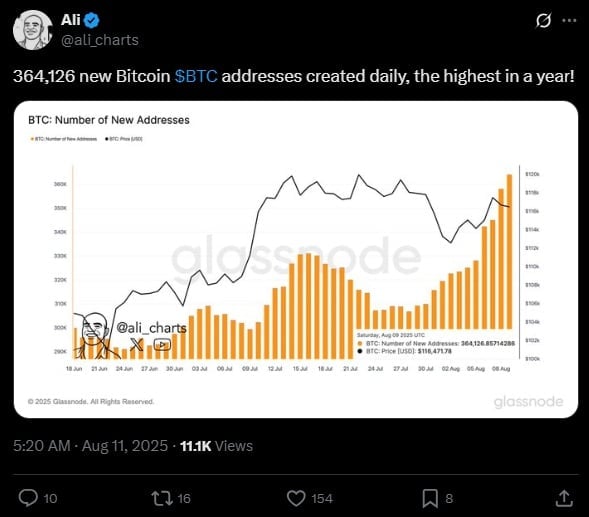The width and height of the screenshot is (589, 517).
Task: View the 11.1K Views analytics
Action: 216,446
